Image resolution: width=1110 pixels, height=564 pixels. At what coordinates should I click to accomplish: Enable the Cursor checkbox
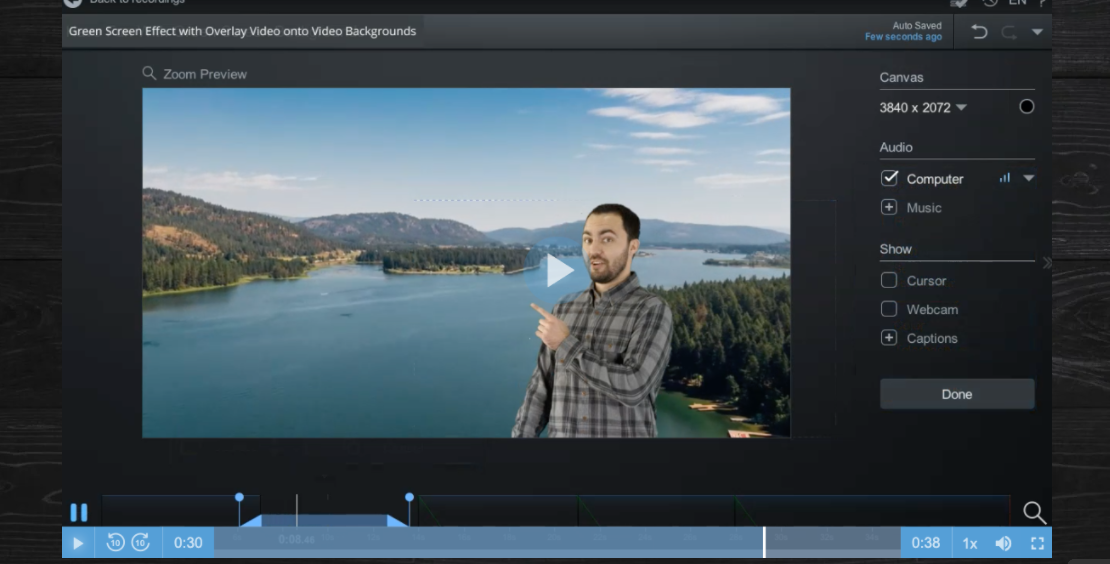pyautogui.click(x=889, y=280)
